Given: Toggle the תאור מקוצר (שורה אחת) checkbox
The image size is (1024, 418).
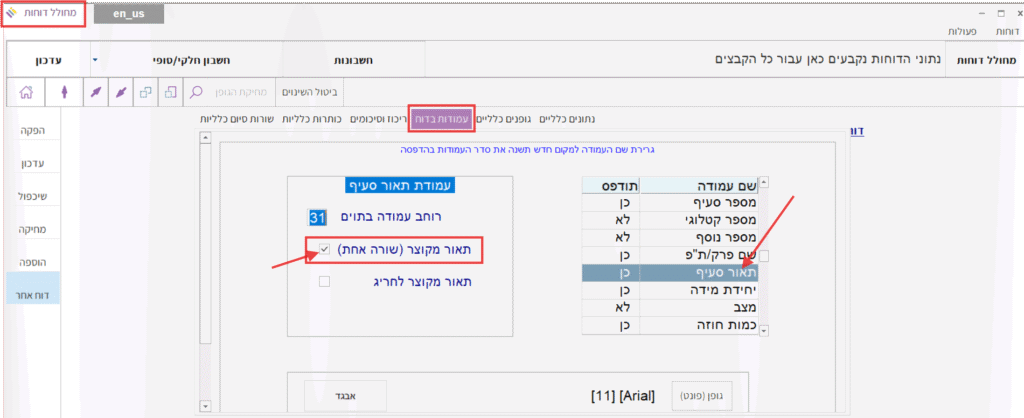Looking at the screenshot, I should tap(324, 249).
